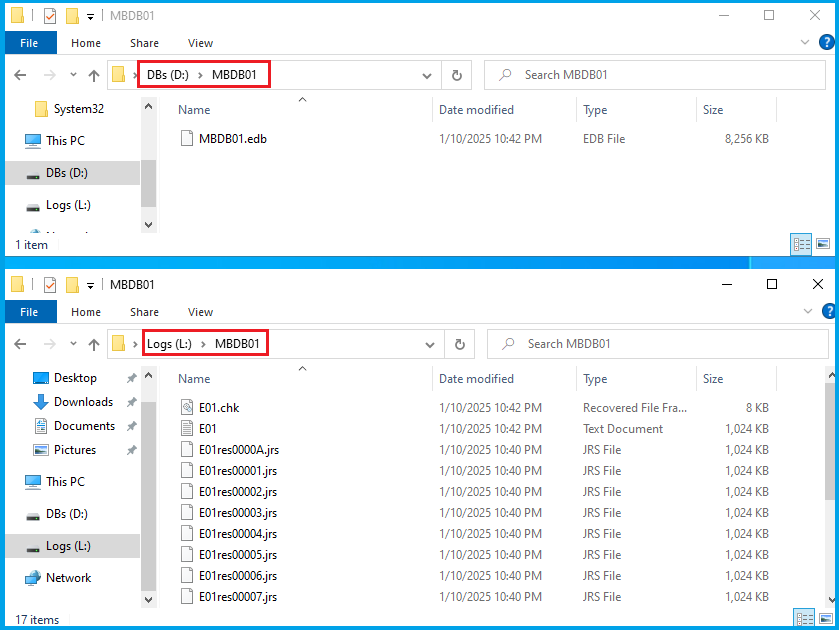The image size is (839, 630).
Task: Open the File menu in the top window
Action: pyautogui.click(x=30, y=43)
